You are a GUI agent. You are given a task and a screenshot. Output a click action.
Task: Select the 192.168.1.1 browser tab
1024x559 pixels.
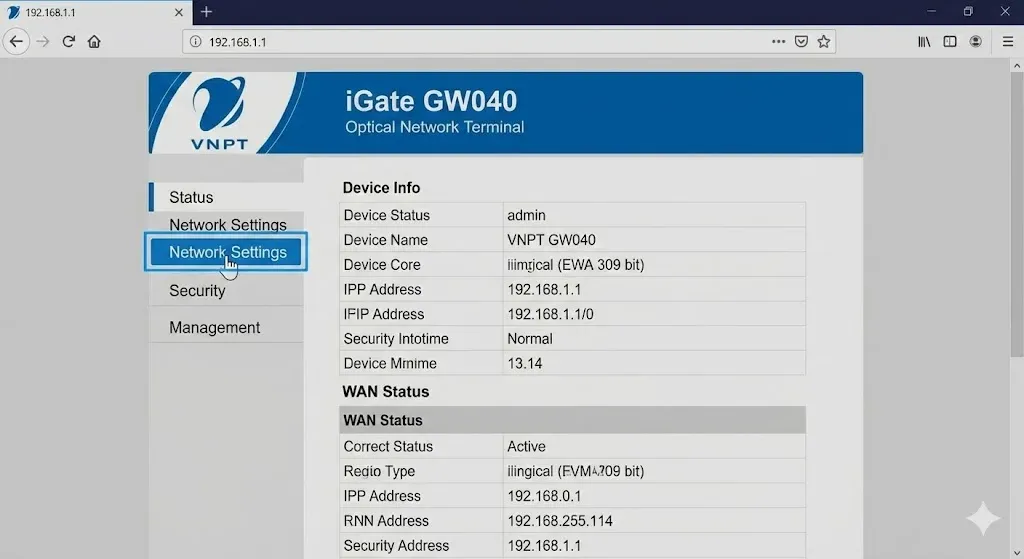point(95,12)
